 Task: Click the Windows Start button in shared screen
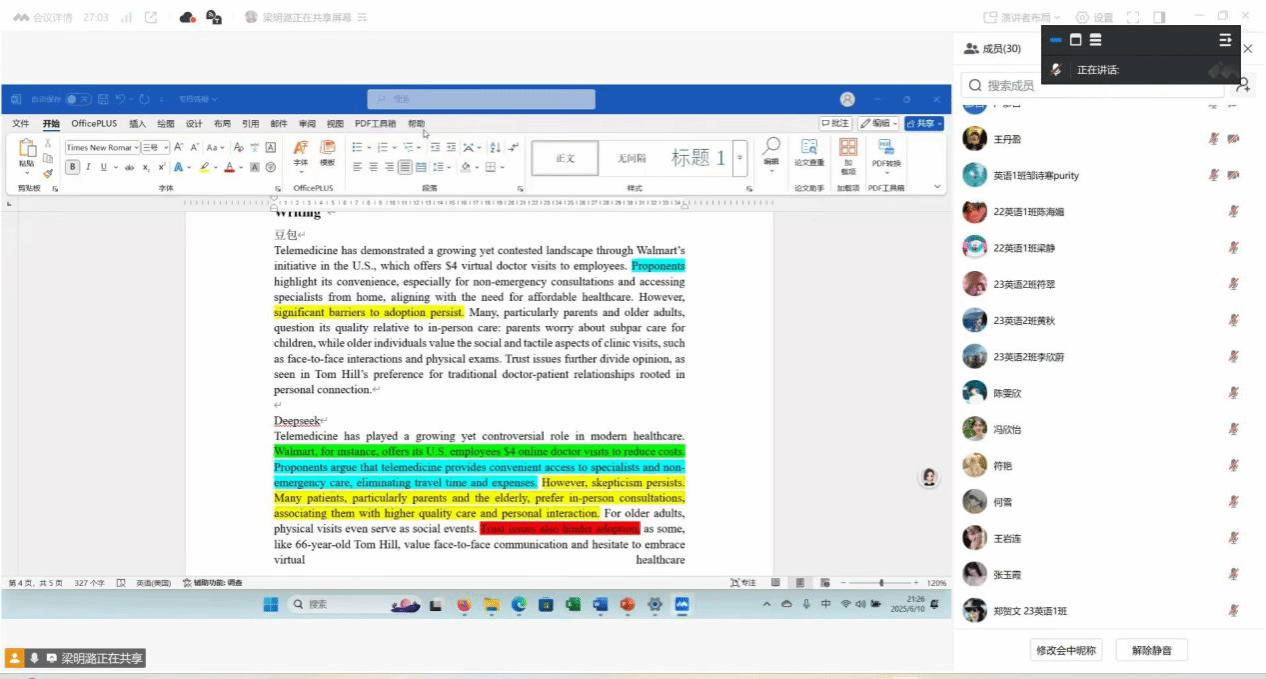[x=271, y=604]
